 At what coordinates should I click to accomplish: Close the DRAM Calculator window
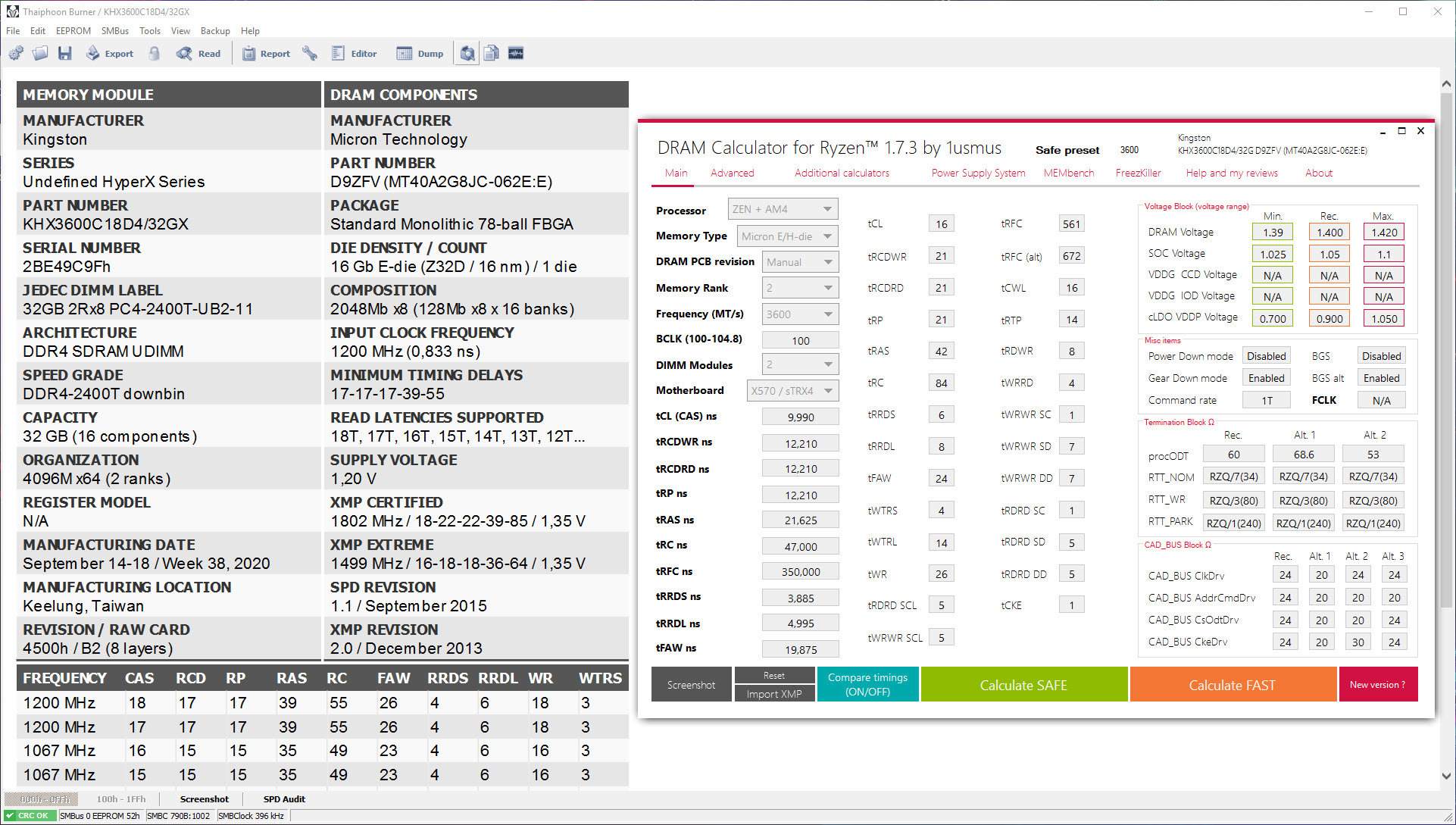(x=1420, y=131)
